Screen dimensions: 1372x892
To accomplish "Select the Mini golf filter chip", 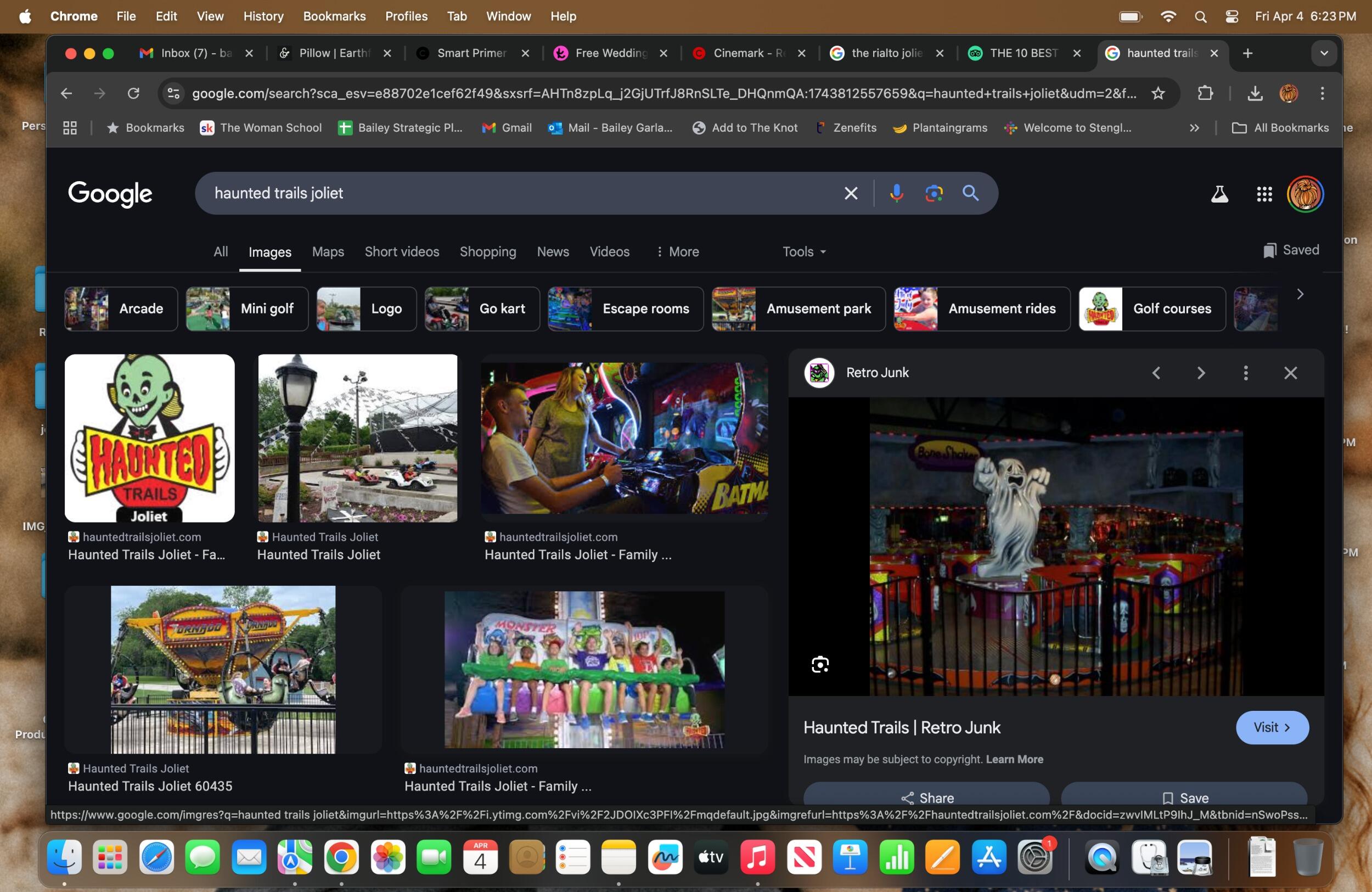I will (x=247, y=309).
